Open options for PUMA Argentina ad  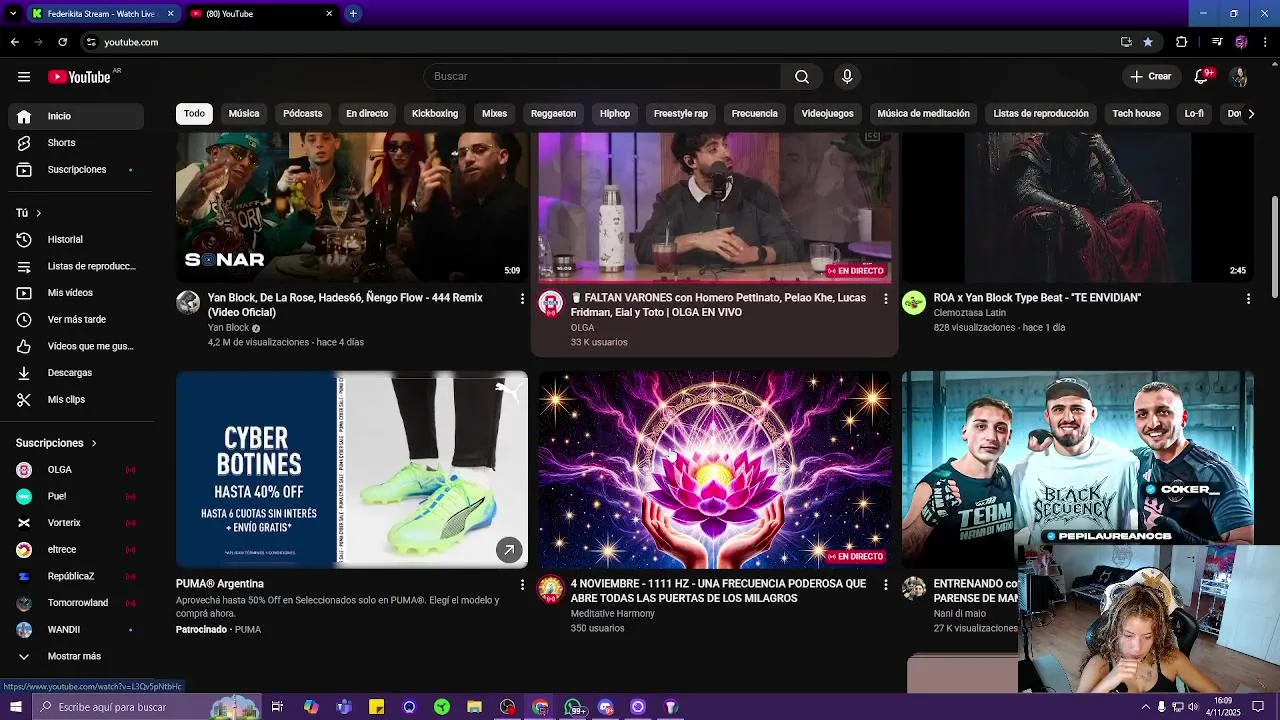(522, 585)
